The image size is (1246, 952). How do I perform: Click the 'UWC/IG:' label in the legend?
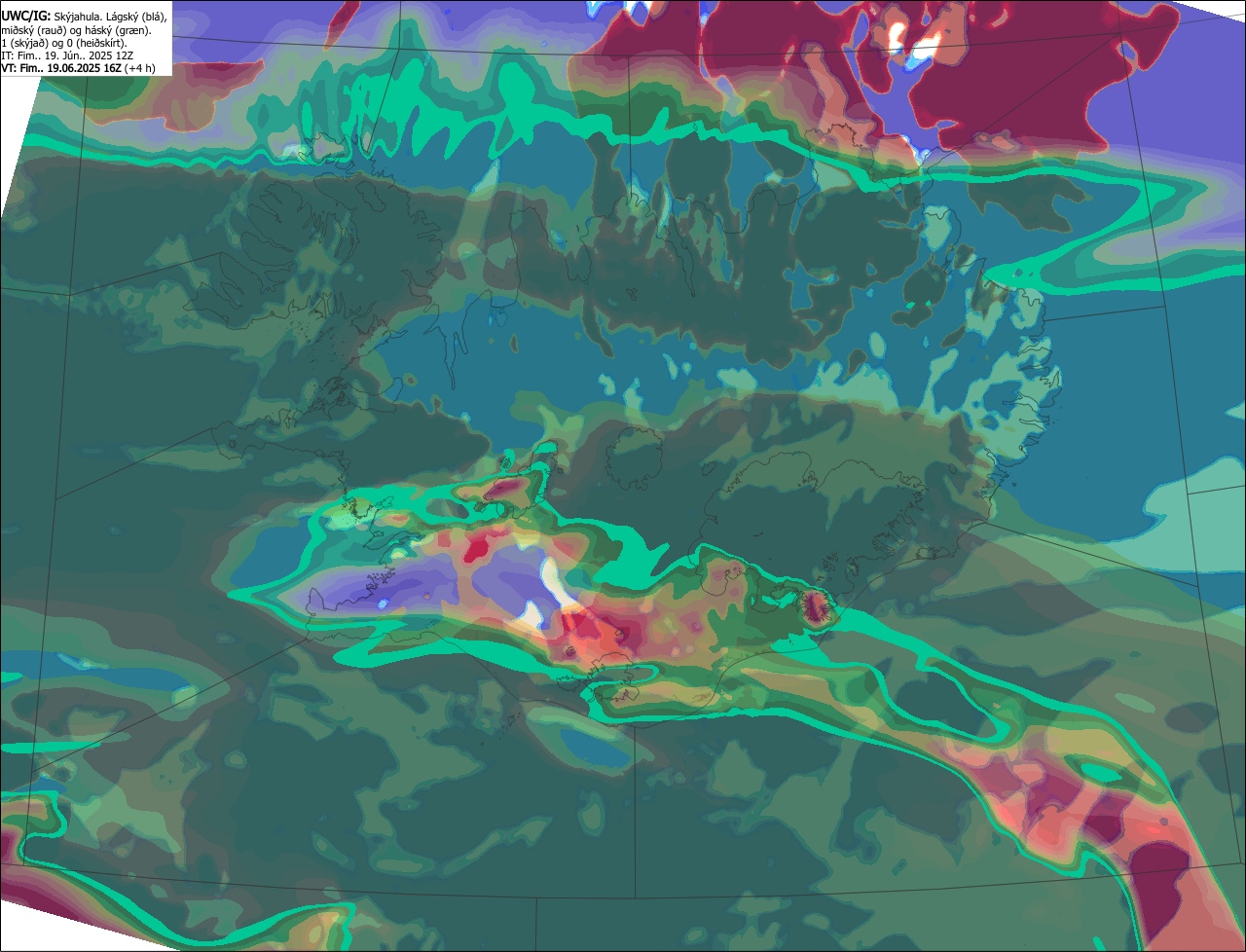[26, 18]
